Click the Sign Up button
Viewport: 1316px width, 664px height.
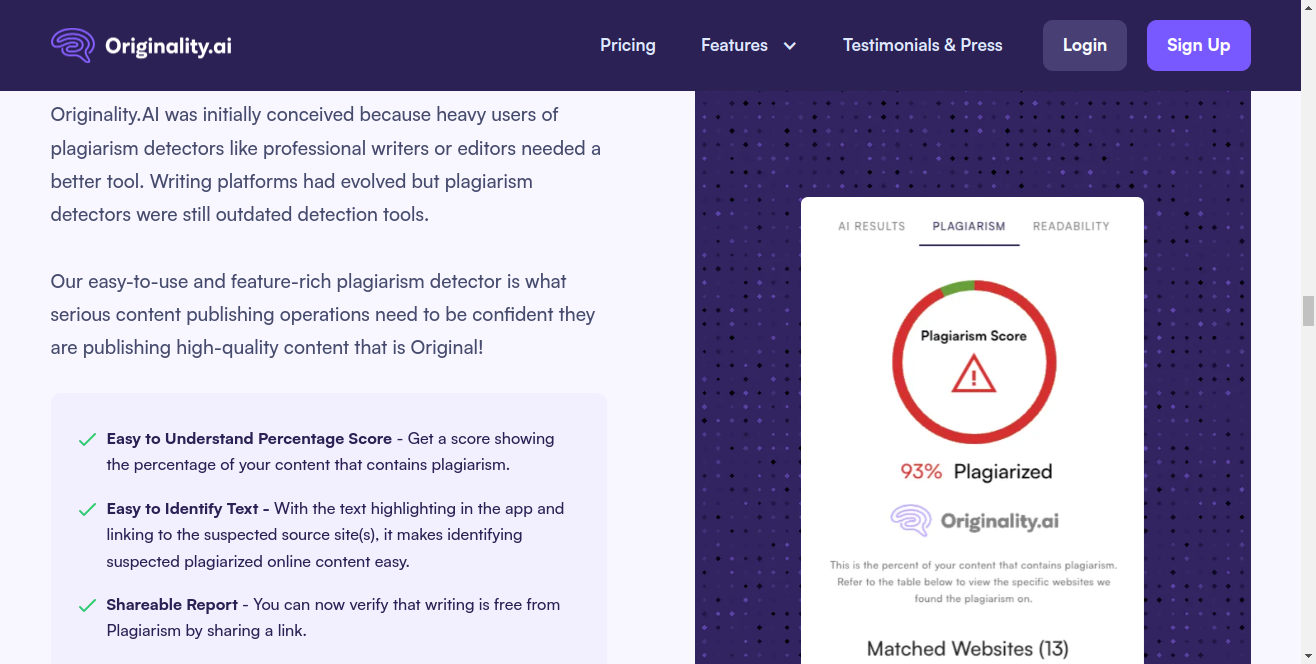(1198, 45)
